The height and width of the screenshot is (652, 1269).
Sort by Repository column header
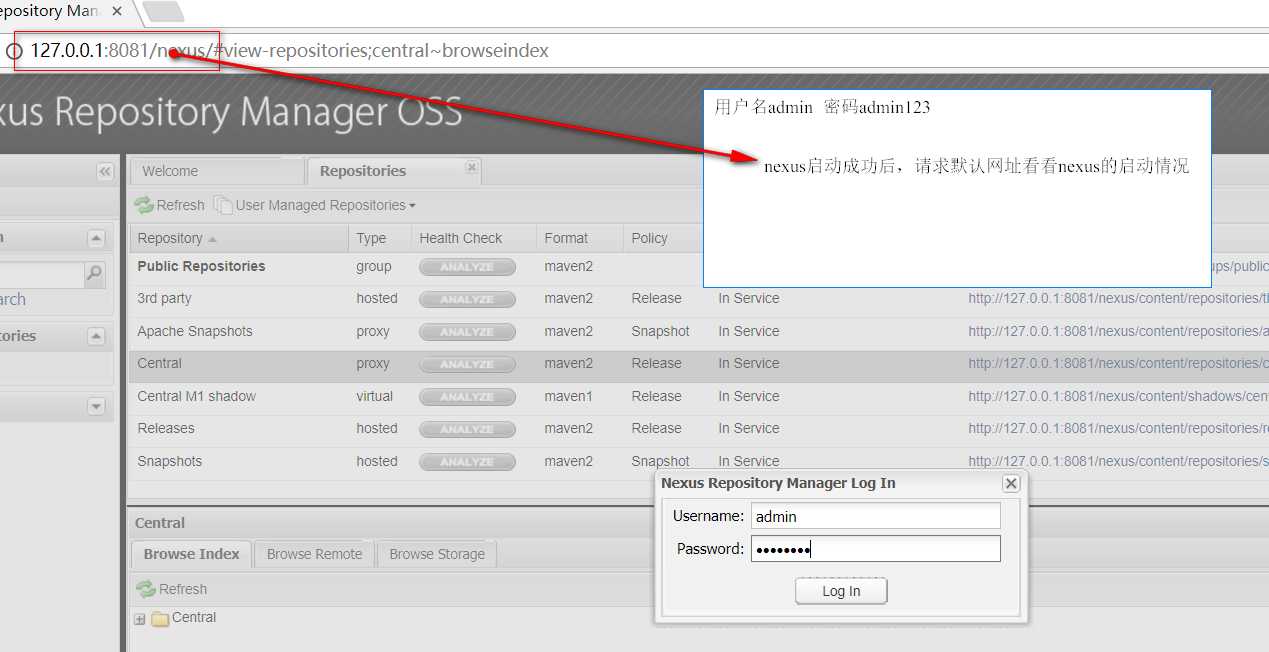point(239,238)
